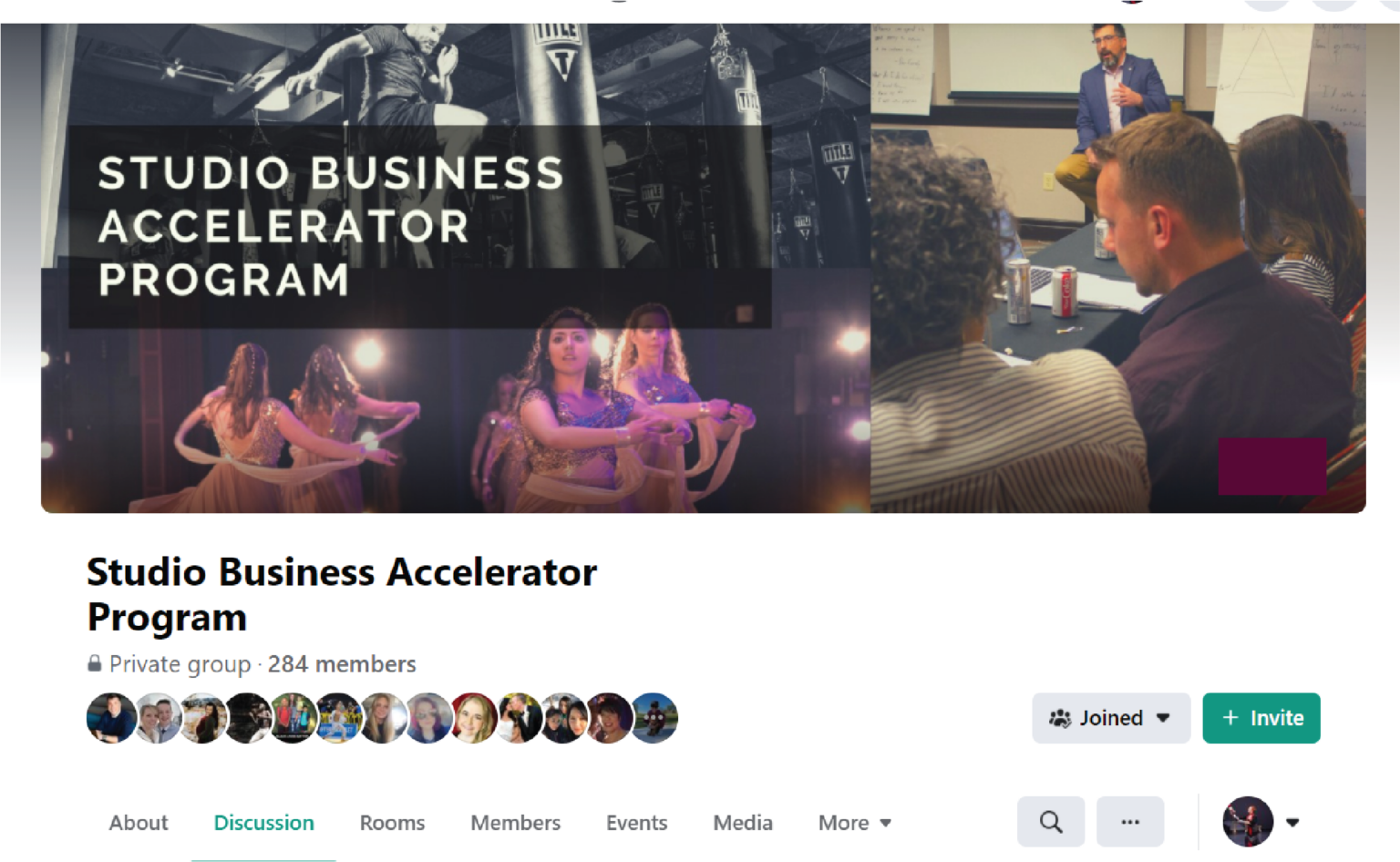Viewport: 1400px width, 862px height.
Task: Switch to the About tab
Action: 139,823
